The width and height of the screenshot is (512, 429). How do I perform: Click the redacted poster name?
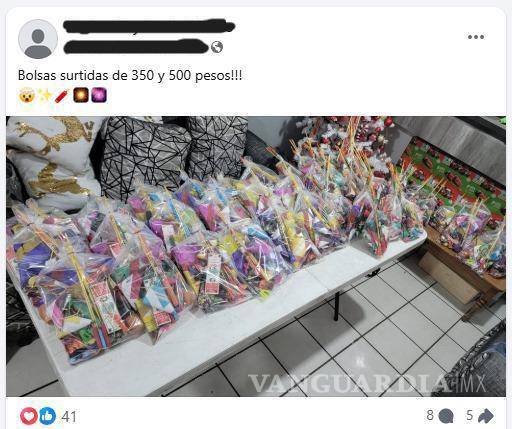coord(149,27)
